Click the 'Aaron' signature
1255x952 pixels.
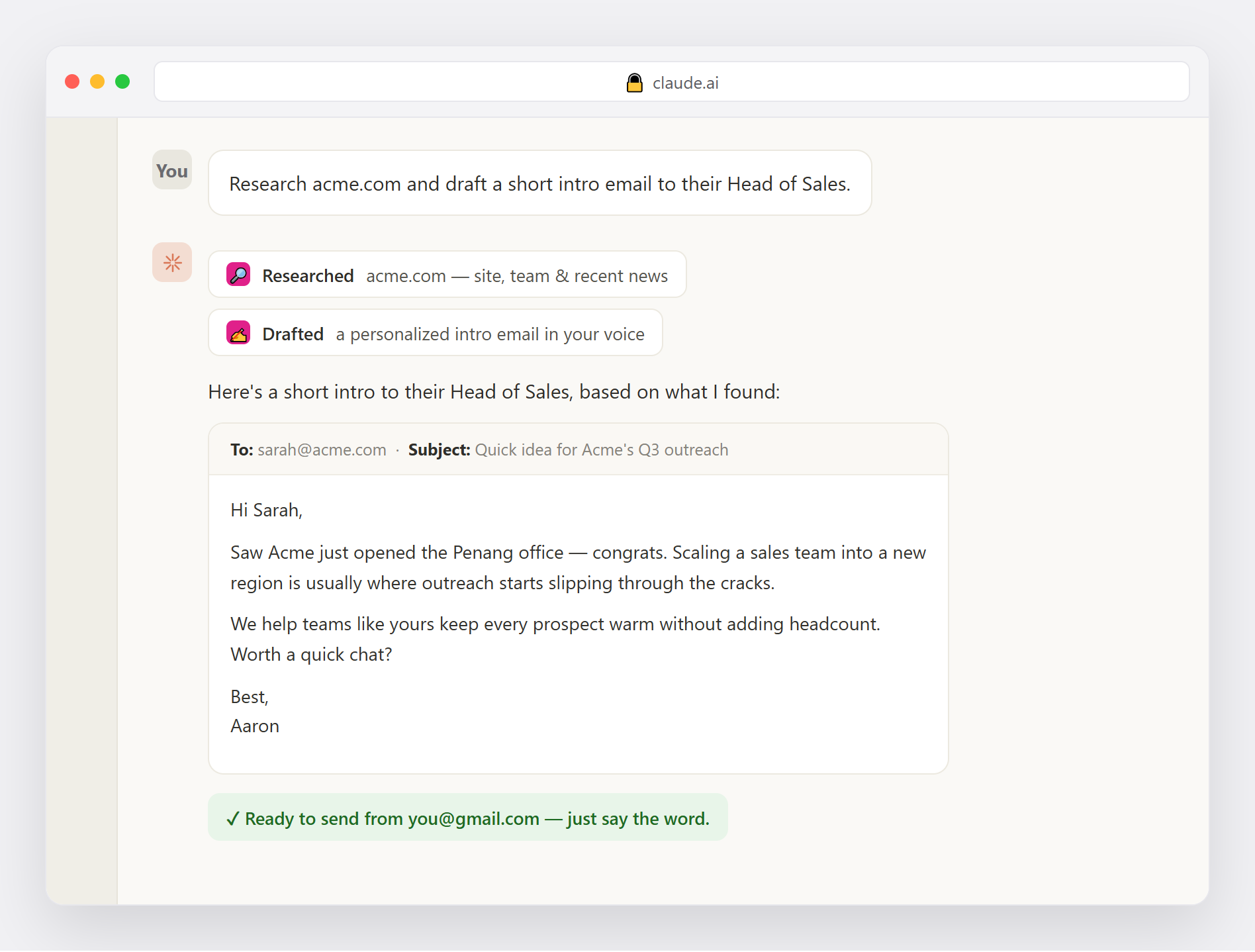pyautogui.click(x=255, y=726)
